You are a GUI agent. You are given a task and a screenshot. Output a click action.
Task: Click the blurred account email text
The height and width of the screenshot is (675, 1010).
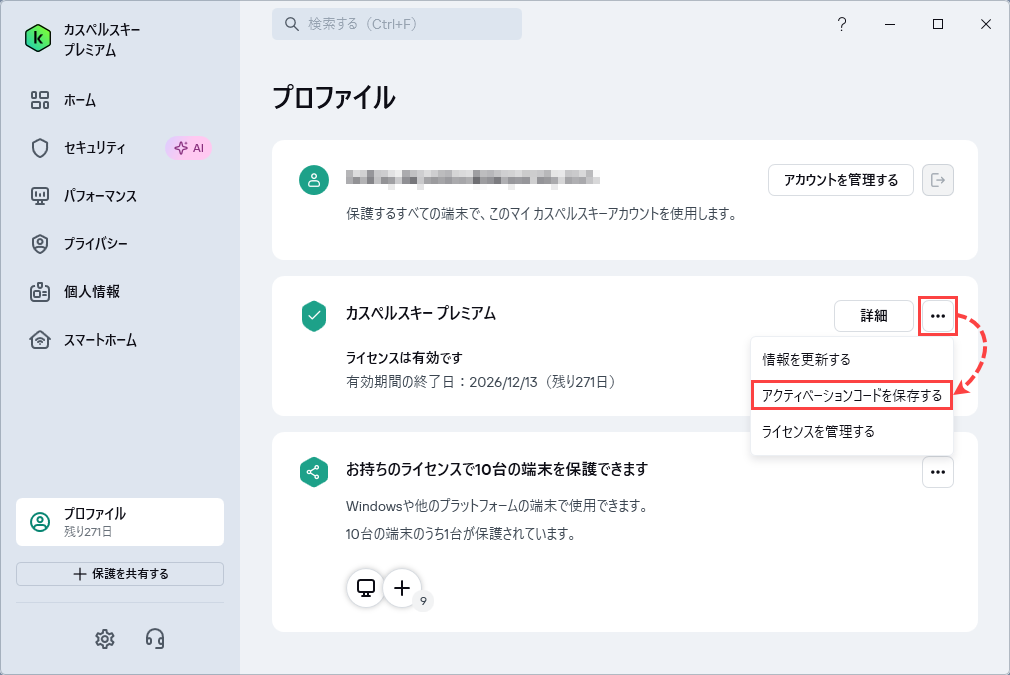[473, 177]
